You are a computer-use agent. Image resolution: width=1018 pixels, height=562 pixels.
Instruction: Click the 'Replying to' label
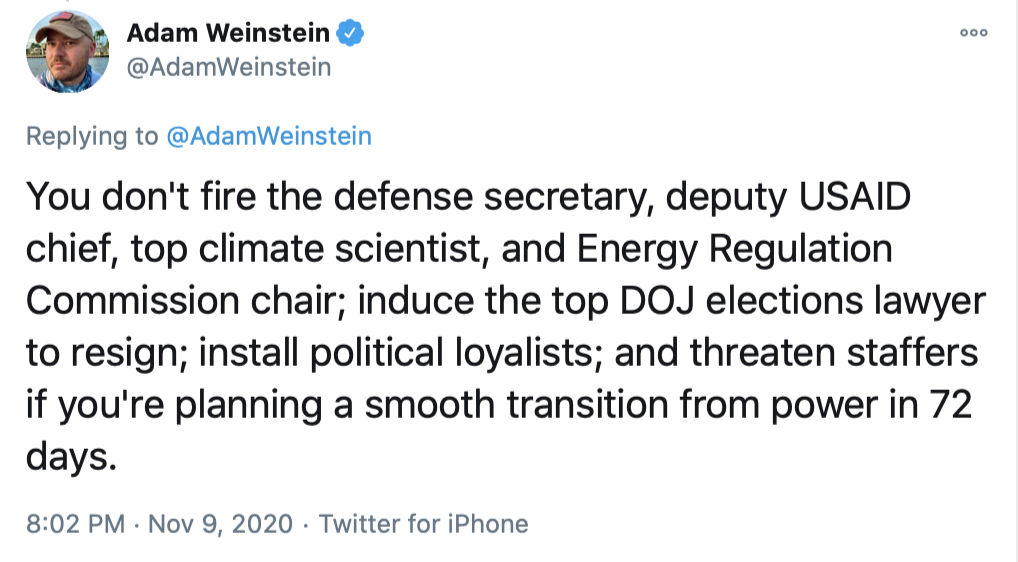90,136
